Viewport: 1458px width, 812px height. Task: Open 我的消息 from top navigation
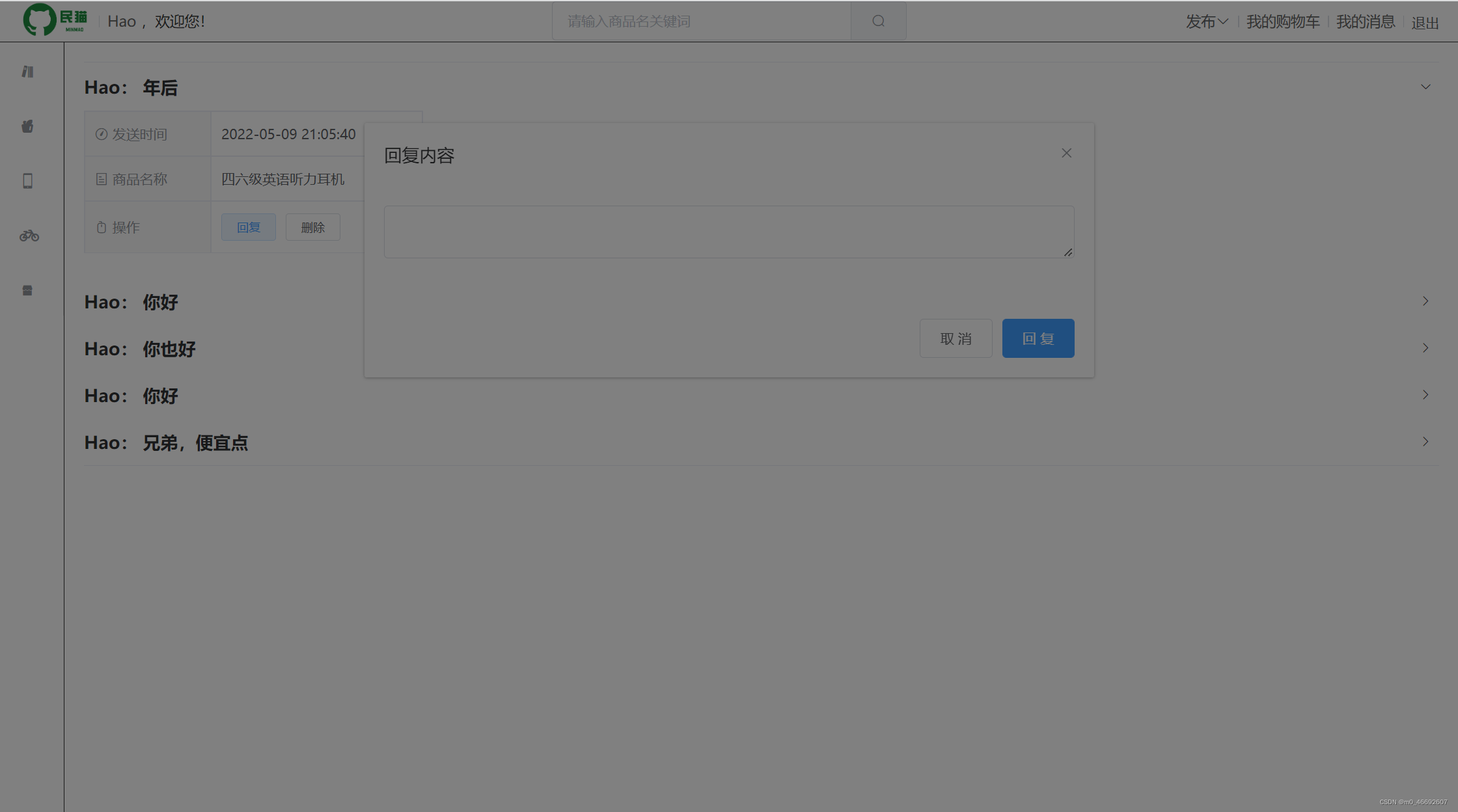(x=1365, y=21)
